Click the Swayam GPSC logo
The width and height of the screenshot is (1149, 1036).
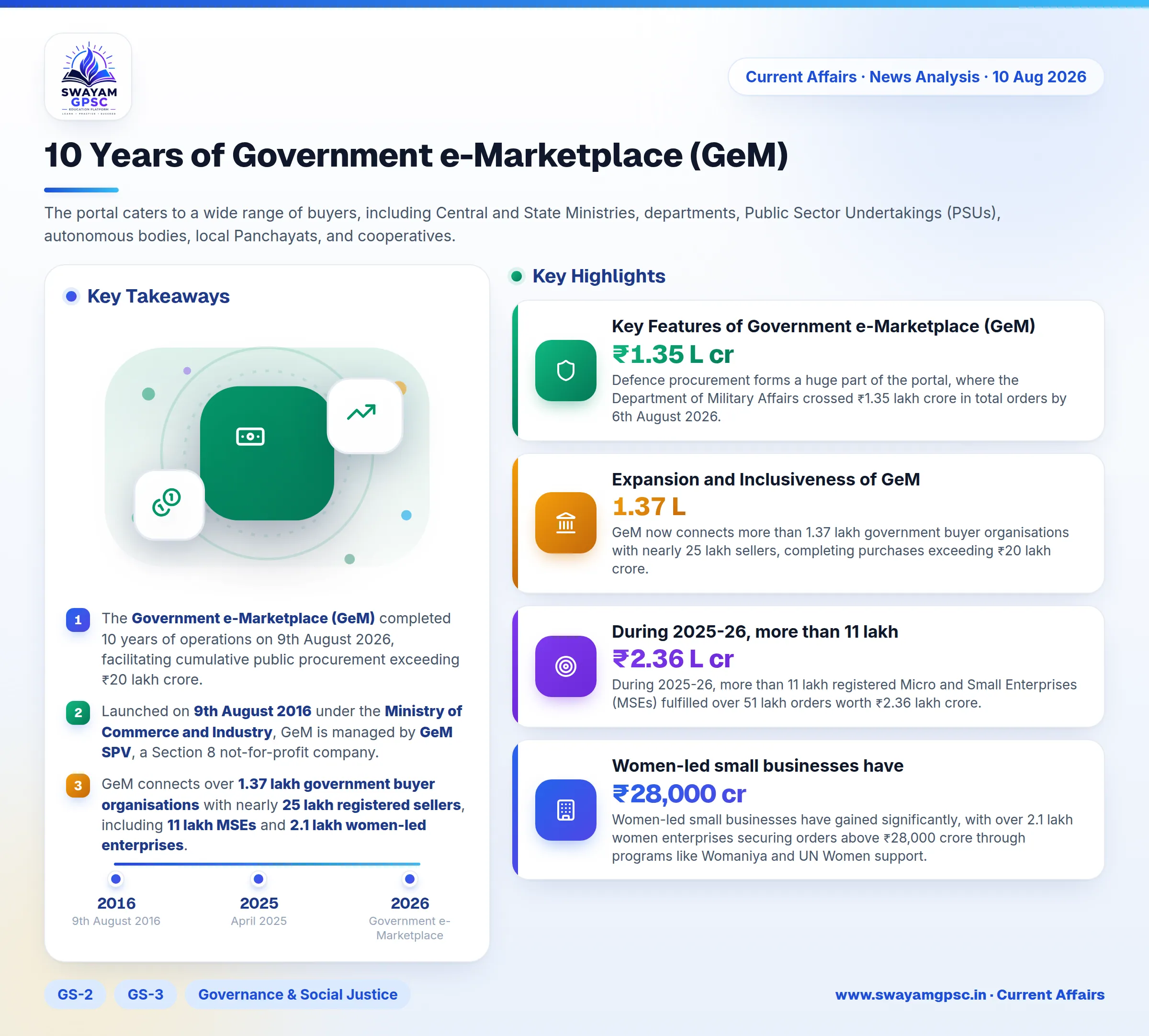[x=88, y=76]
